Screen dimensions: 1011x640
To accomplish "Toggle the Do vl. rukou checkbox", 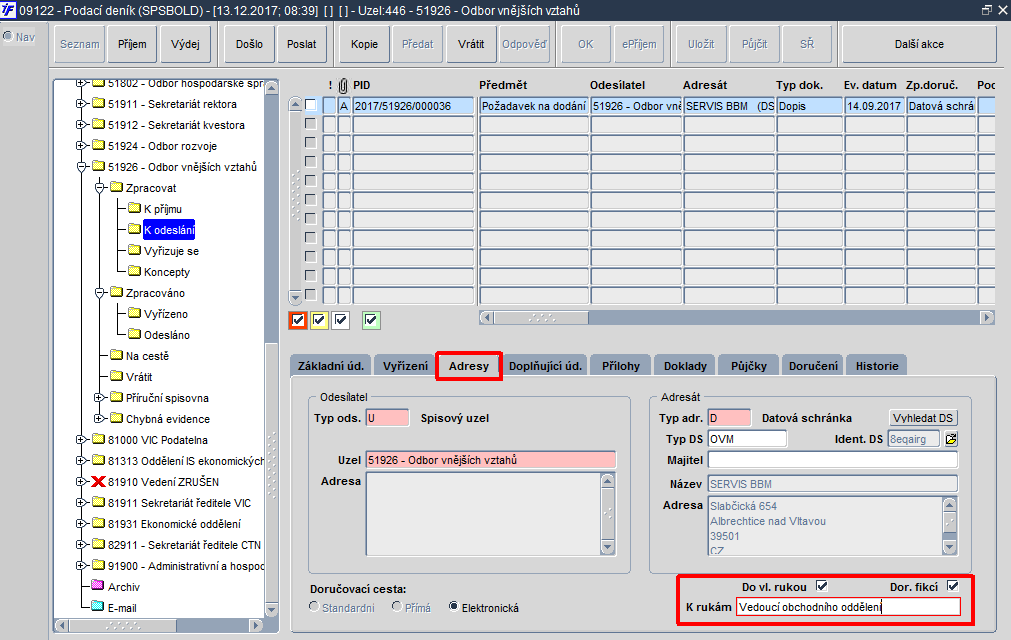I will tap(821, 586).
